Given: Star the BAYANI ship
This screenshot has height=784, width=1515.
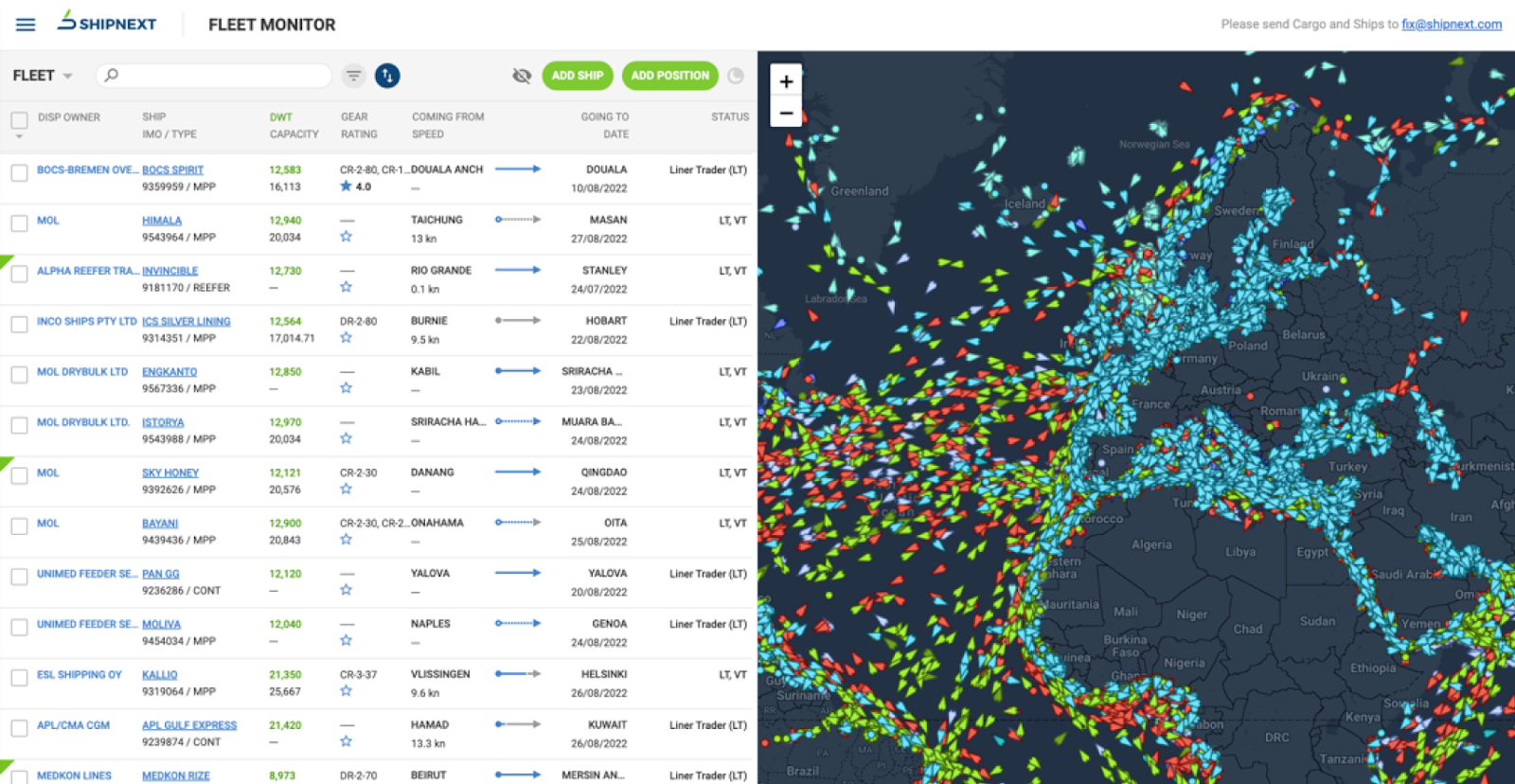Looking at the screenshot, I should click(x=346, y=540).
